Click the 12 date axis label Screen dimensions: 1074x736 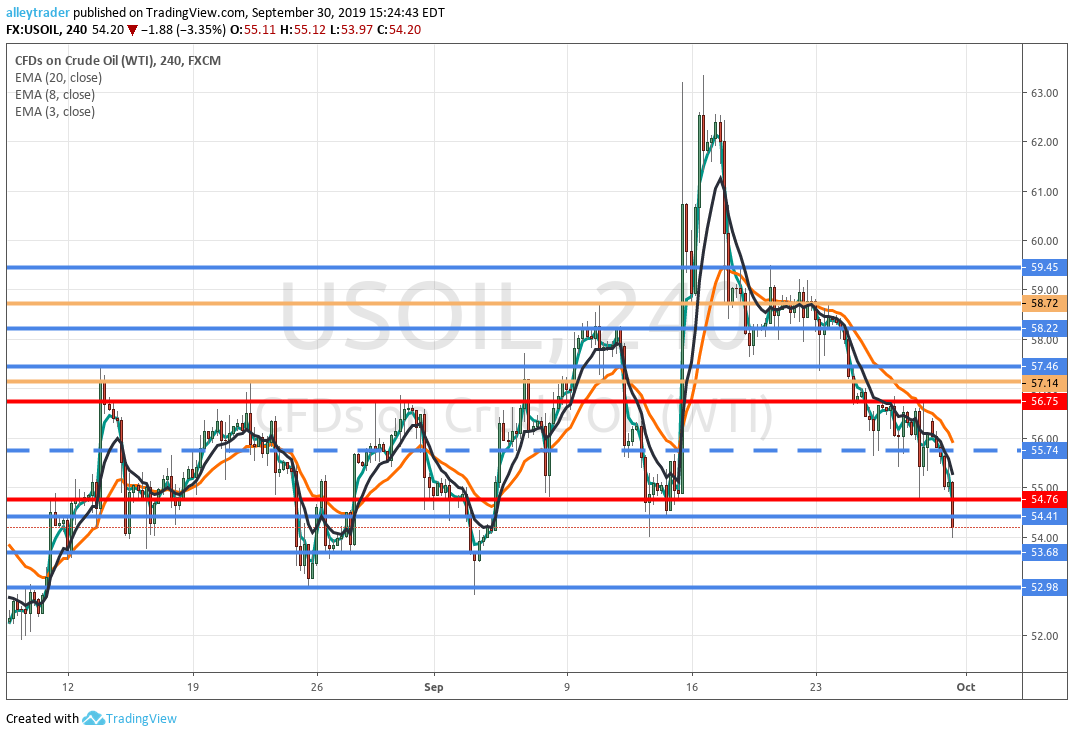(67, 687)
